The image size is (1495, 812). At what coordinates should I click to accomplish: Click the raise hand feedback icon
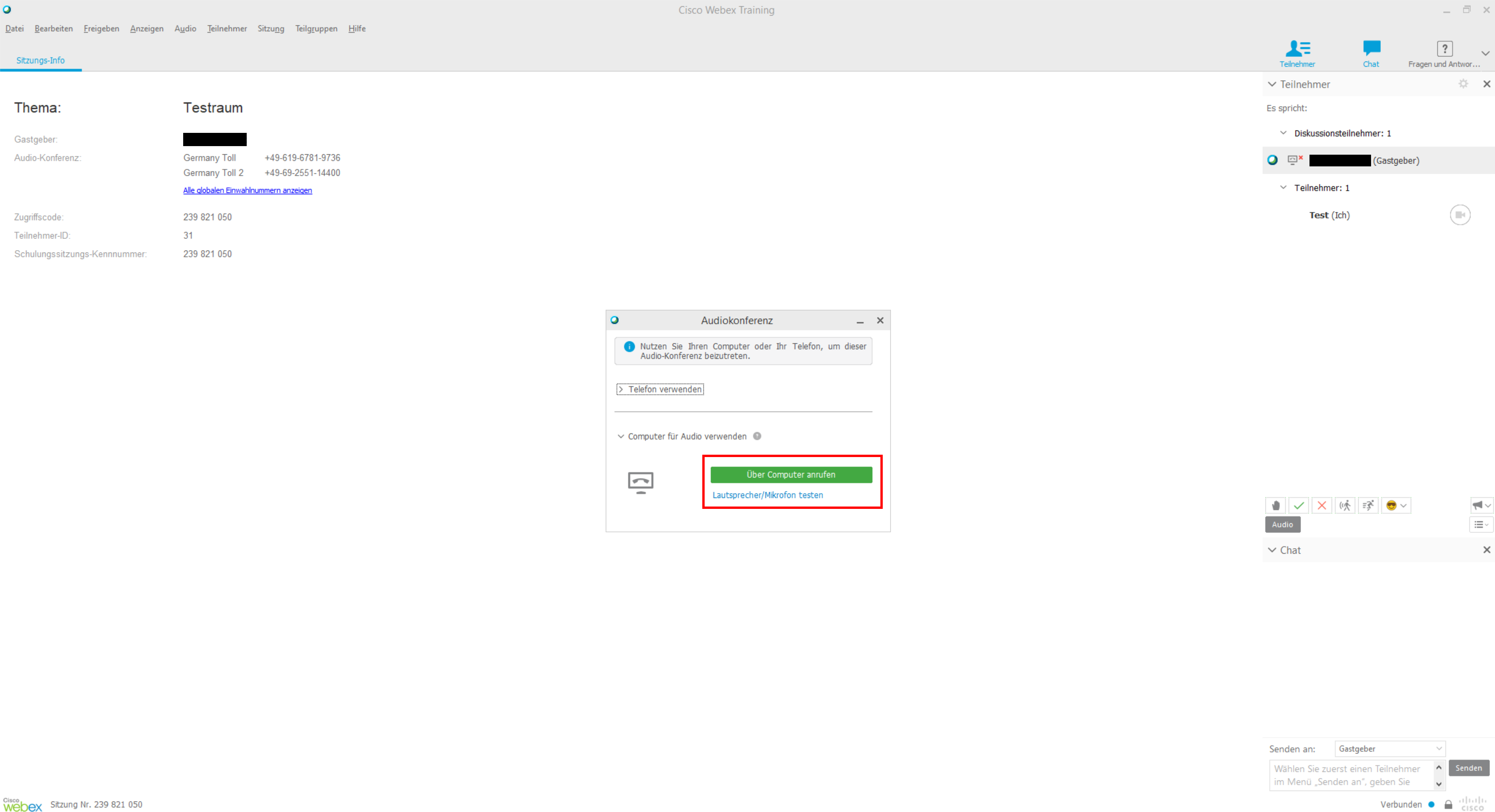tap(1276, 505)
